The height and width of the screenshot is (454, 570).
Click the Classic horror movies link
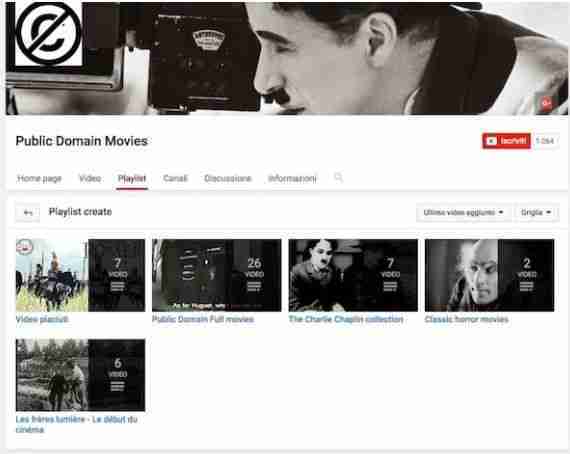tap(466, 320)
